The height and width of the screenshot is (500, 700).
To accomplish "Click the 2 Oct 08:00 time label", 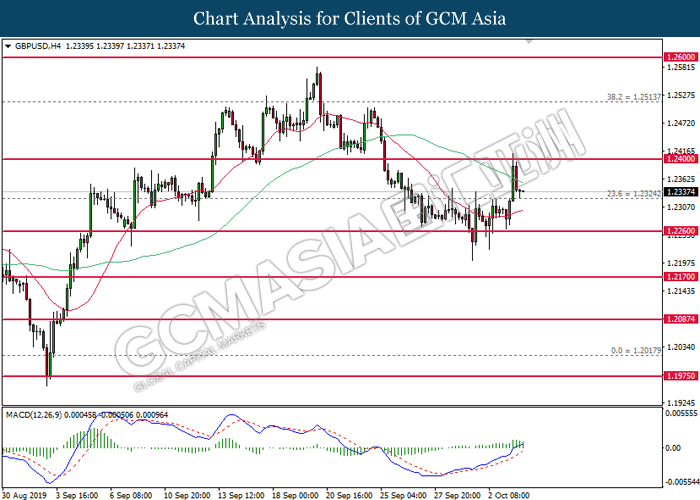I will coord(509,495).
